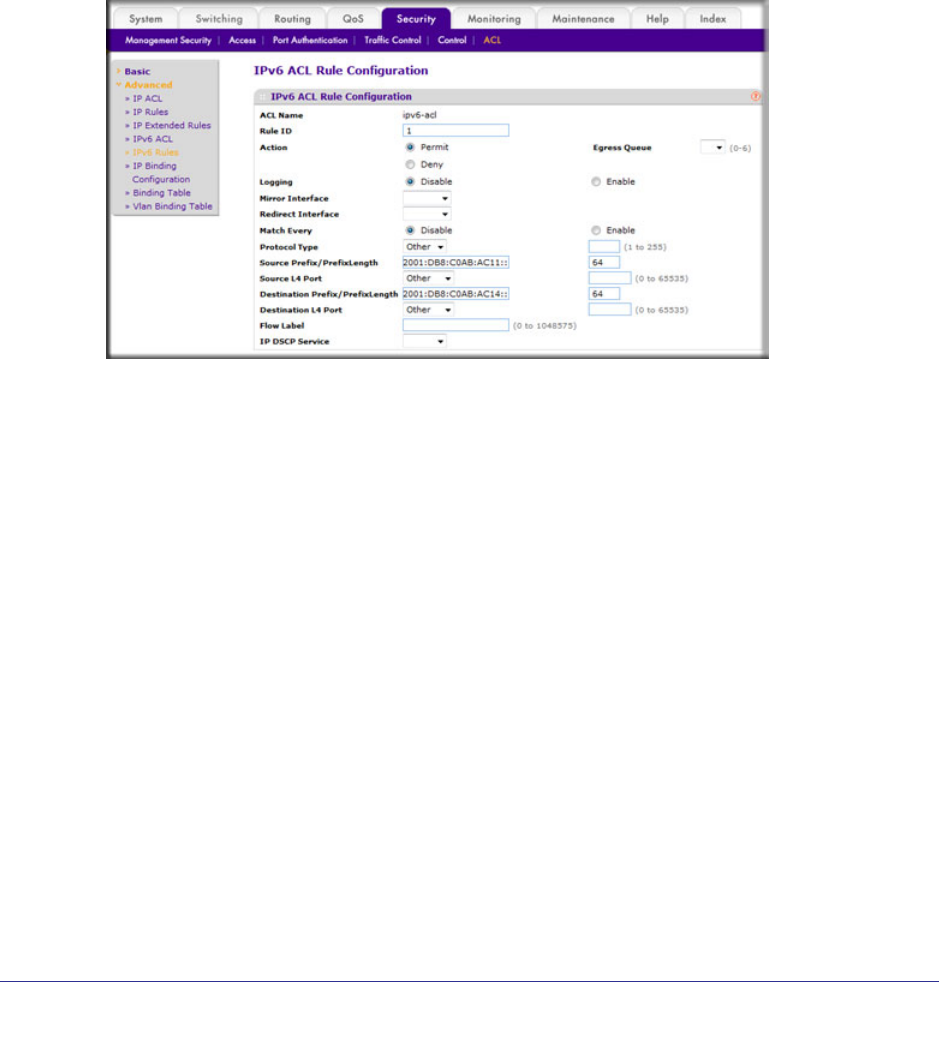The height and width of the screenshot is (1051, 939).
Task: Click the Destination Prefix address field
Action: [456, 294]
